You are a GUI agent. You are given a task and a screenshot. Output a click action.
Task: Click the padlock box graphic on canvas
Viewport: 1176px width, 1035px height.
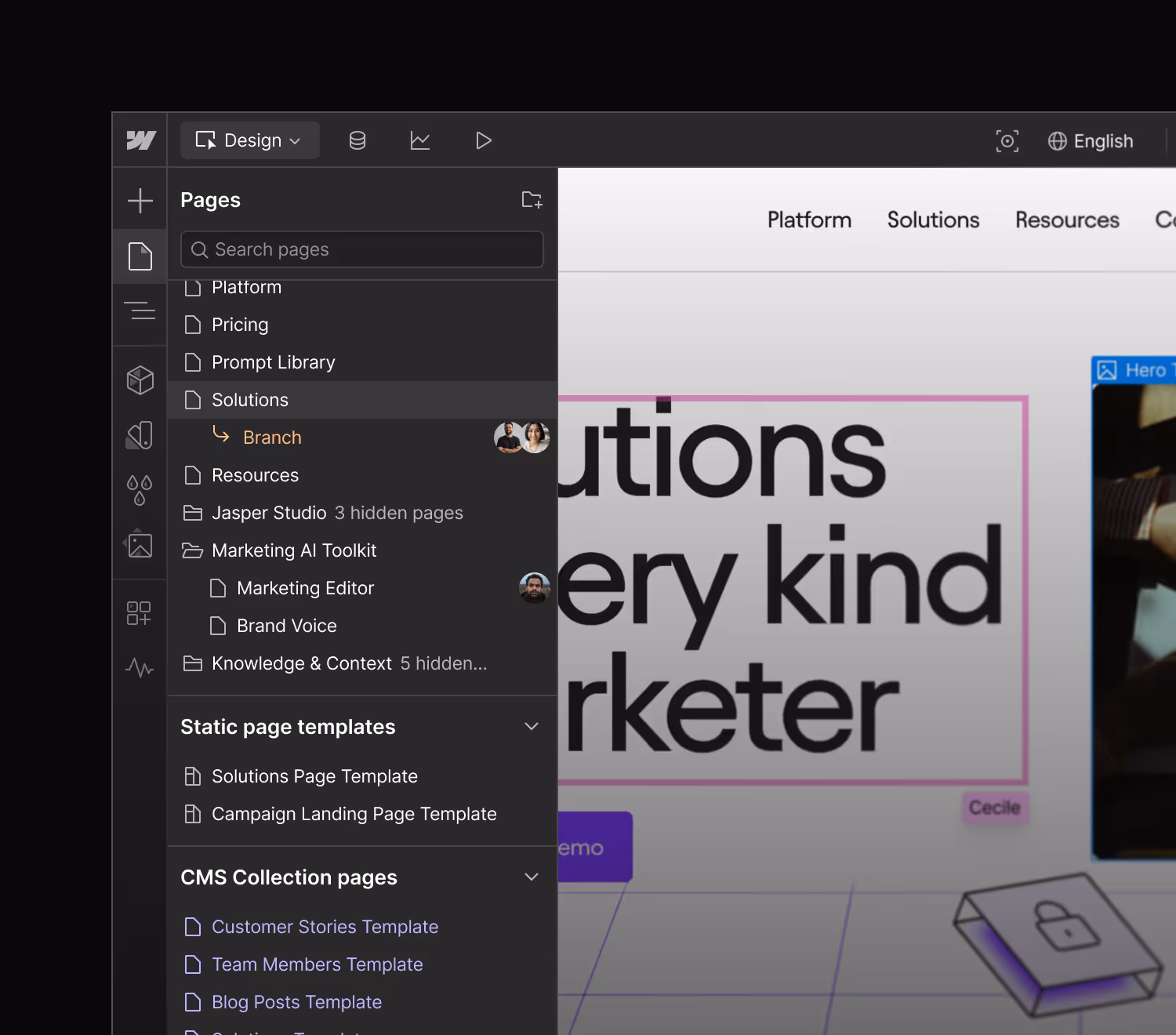point(1059,944)
